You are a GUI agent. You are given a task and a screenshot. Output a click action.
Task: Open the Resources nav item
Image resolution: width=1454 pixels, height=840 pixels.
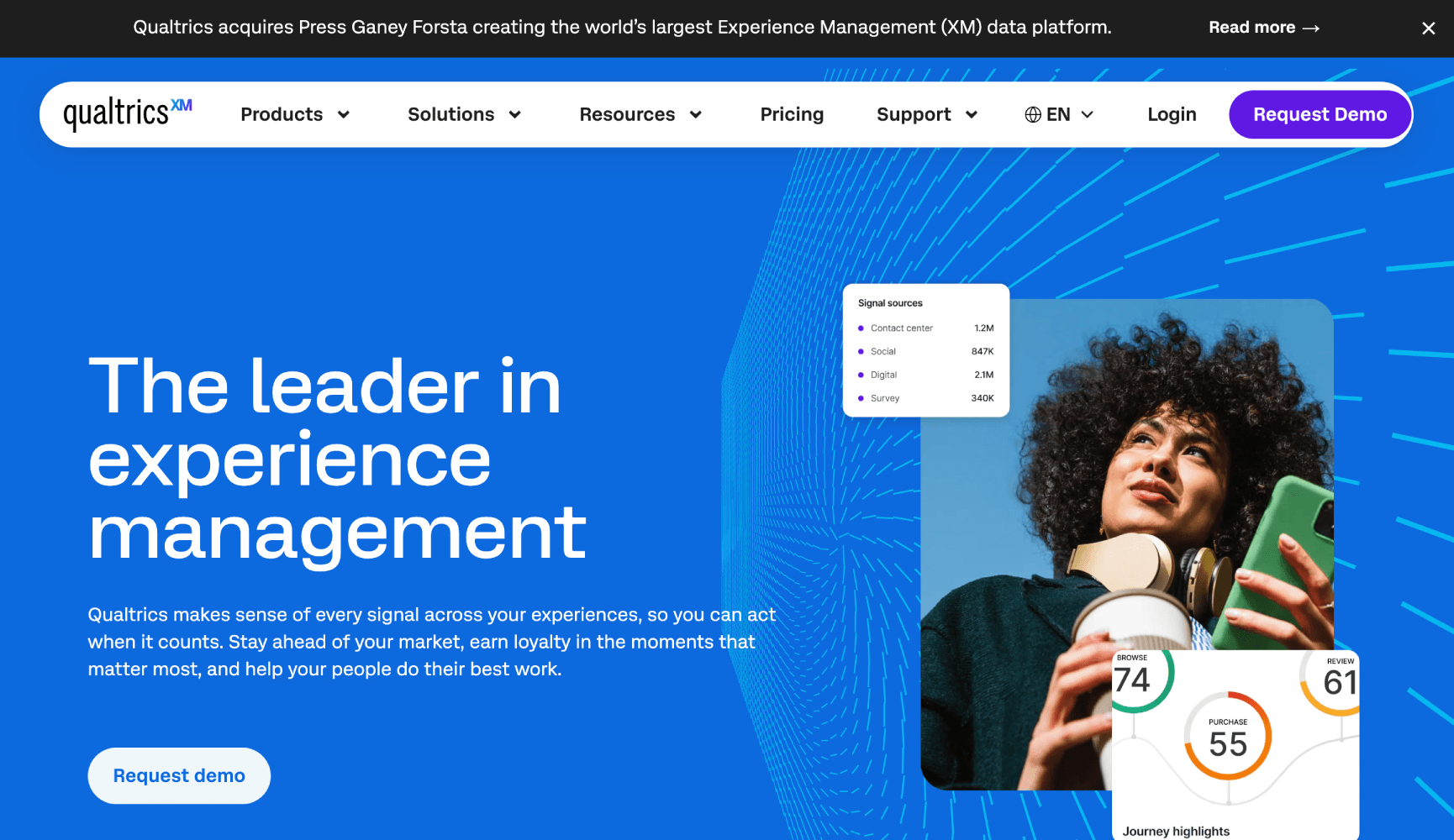point(627,114)
